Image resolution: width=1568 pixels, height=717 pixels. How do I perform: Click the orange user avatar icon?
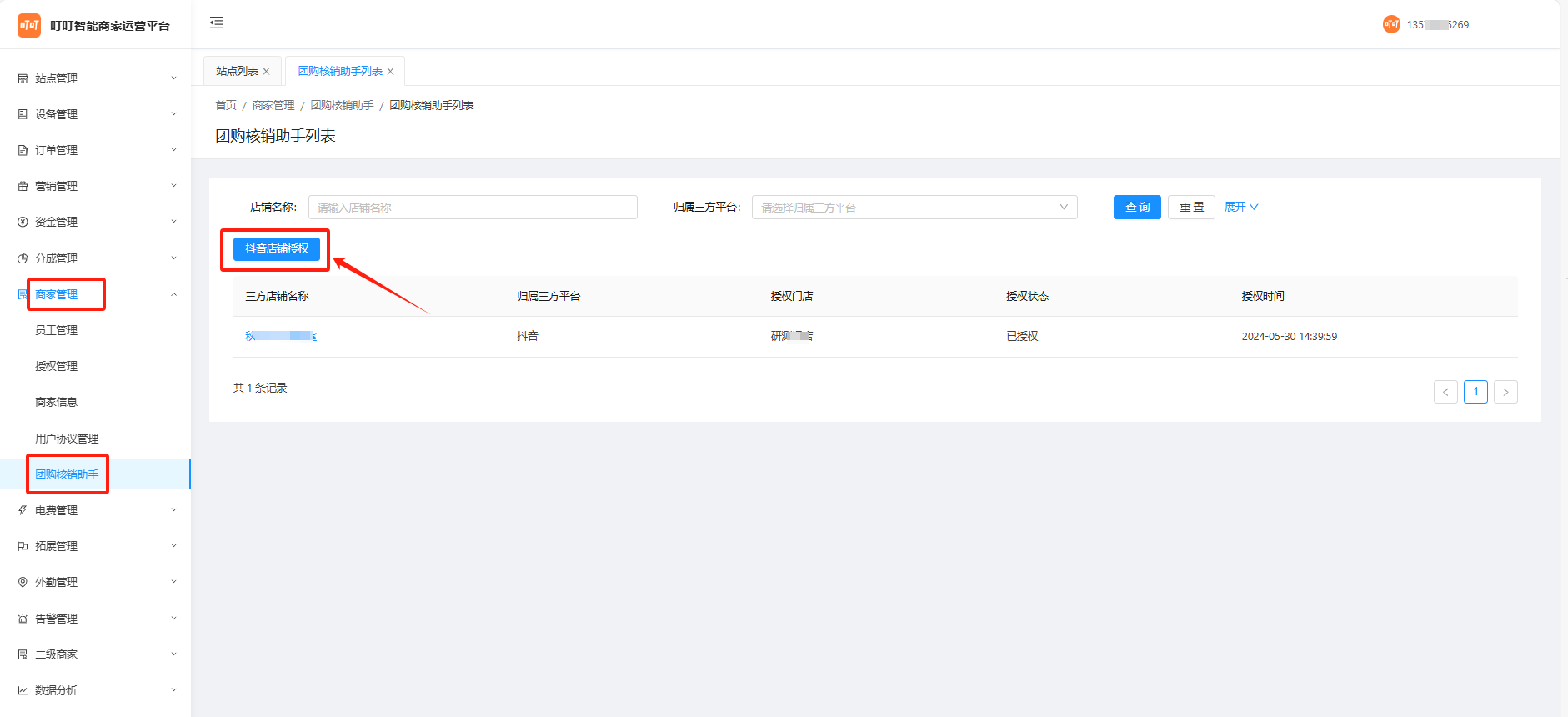tap(1391, 24)
